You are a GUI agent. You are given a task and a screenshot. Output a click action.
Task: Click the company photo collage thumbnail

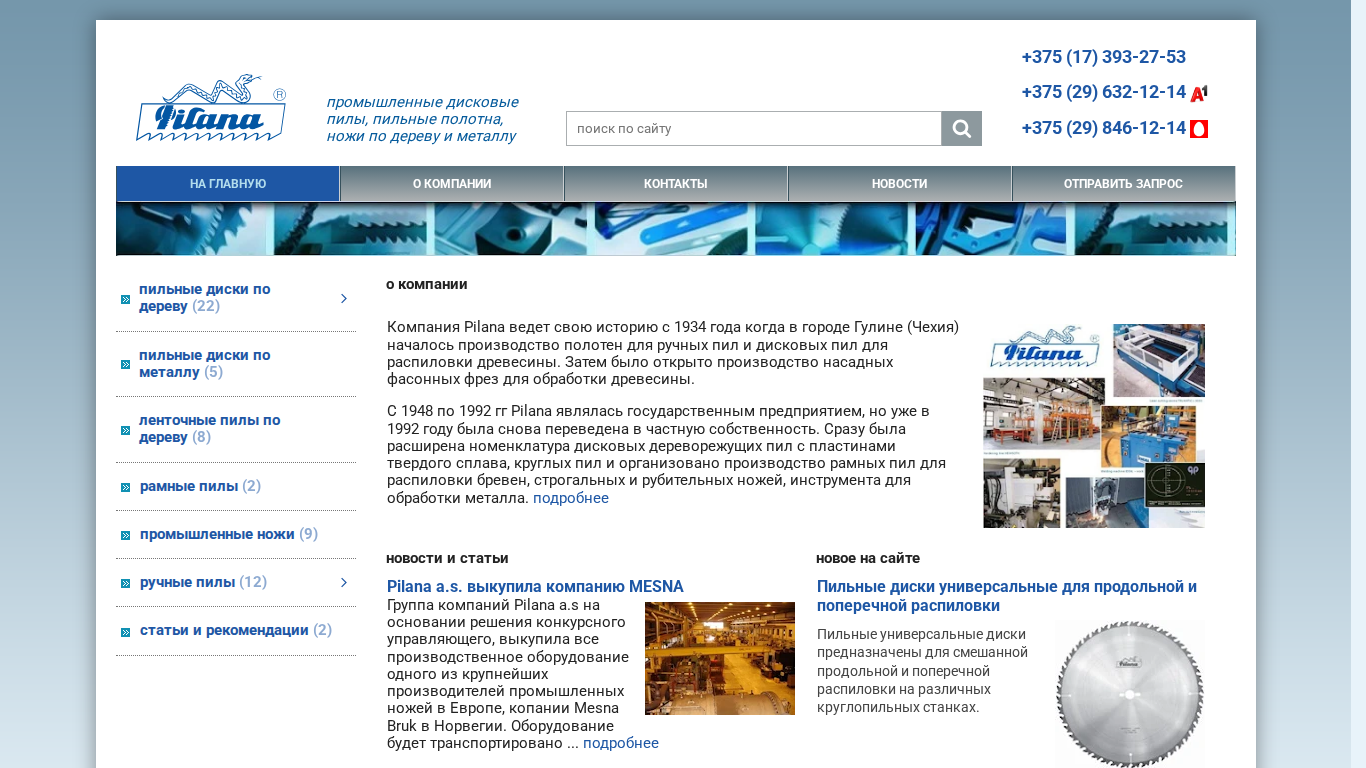(1094, 426)
